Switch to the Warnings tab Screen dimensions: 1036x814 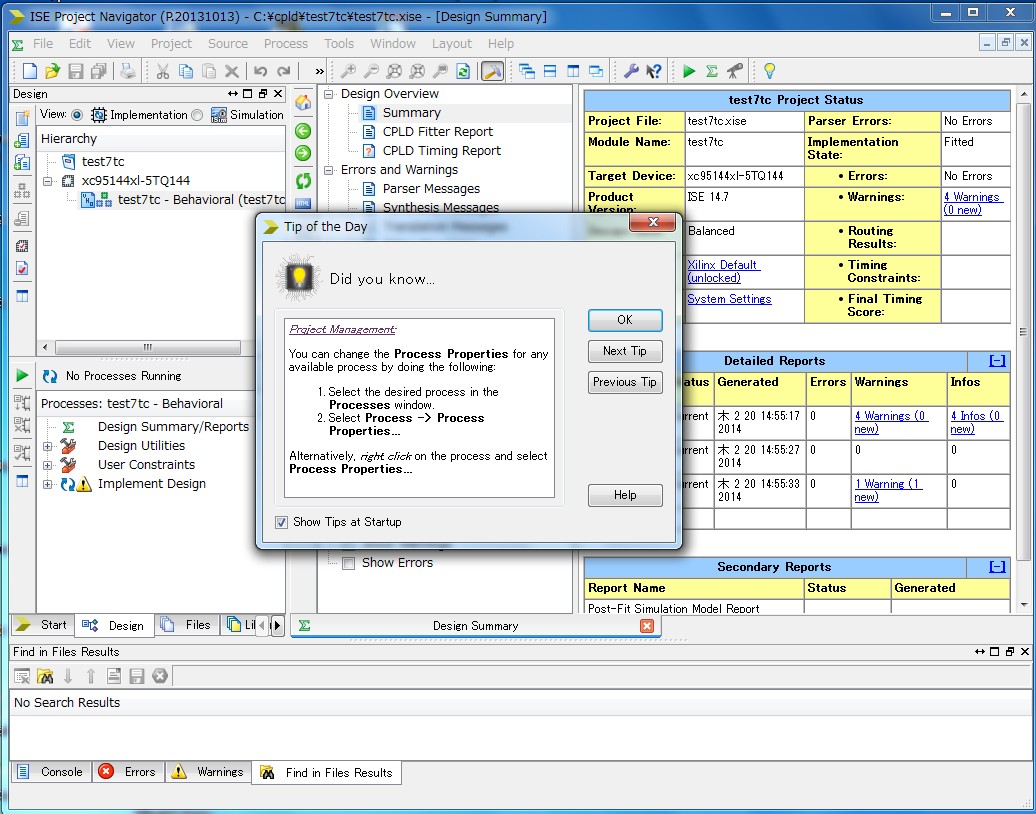coord(207,772)
